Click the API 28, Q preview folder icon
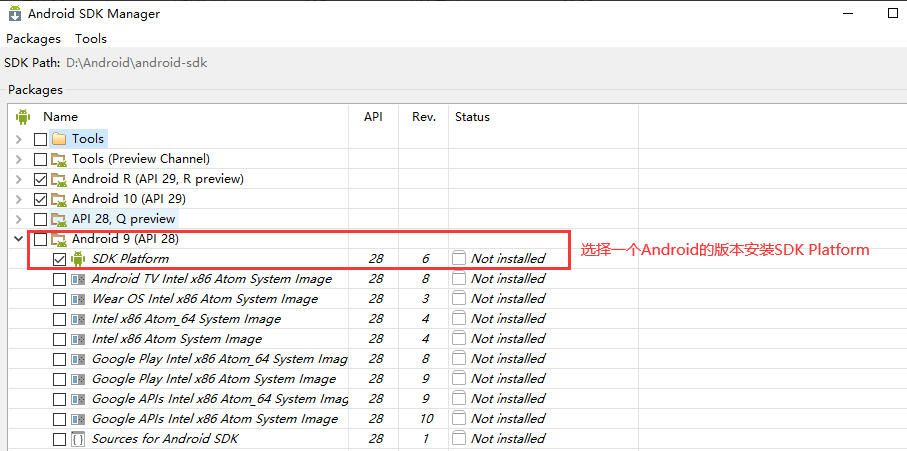 58,219
